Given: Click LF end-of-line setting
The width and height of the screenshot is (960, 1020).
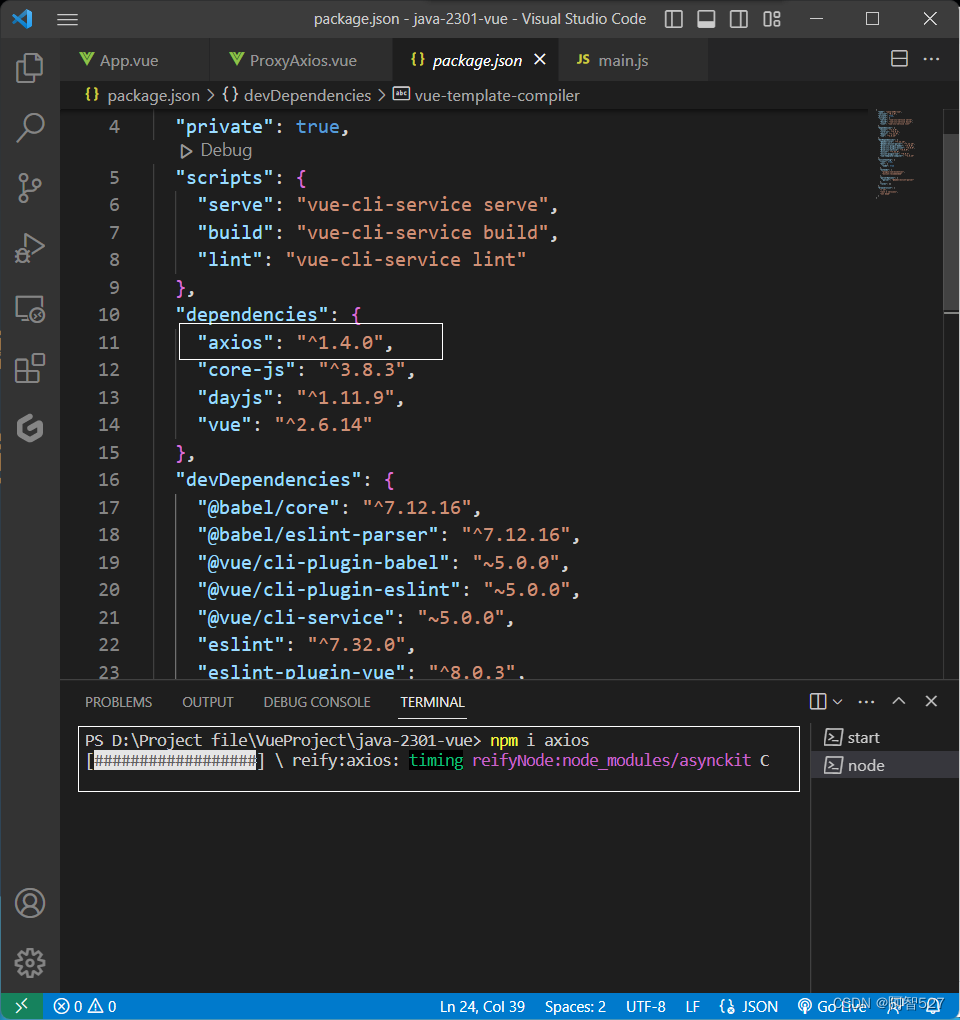Looking at the screenshot, I should point(693,1006).
